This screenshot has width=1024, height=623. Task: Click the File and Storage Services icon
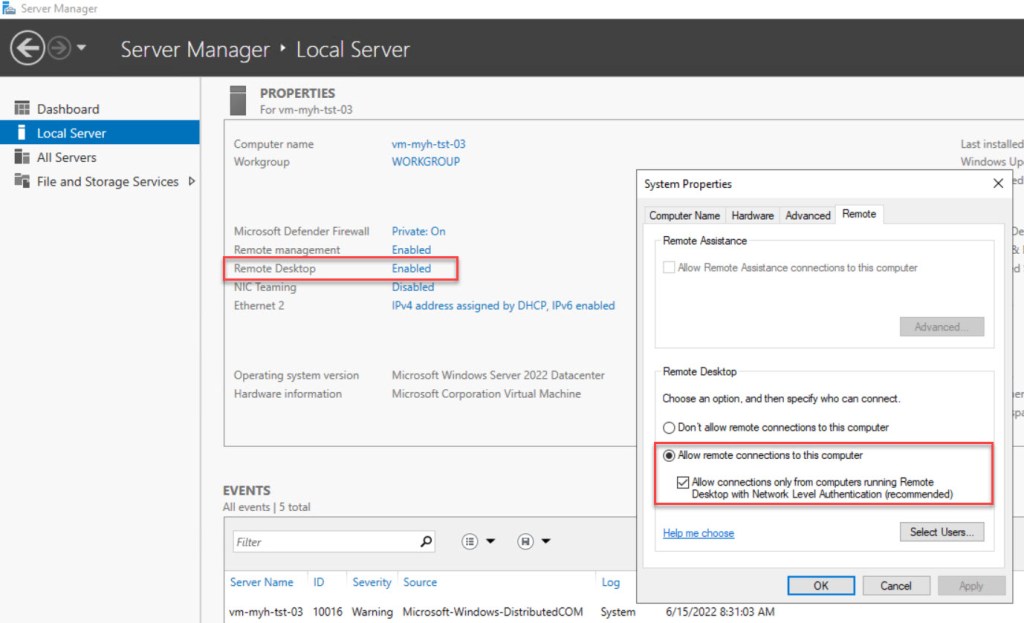(21, 181)
